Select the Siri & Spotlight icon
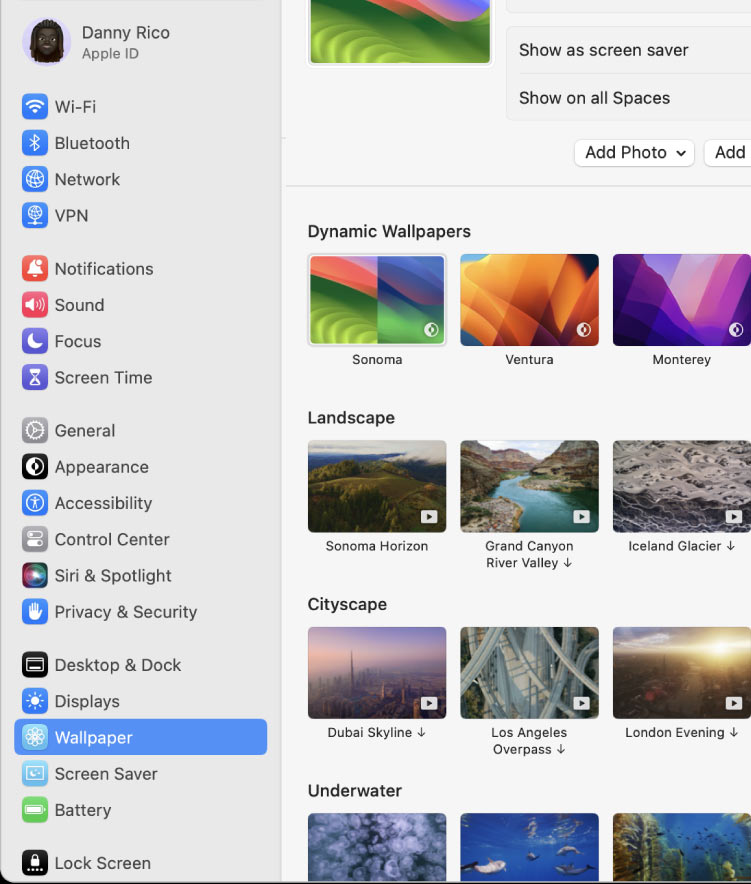751x884 pixels. coord(35,576)
